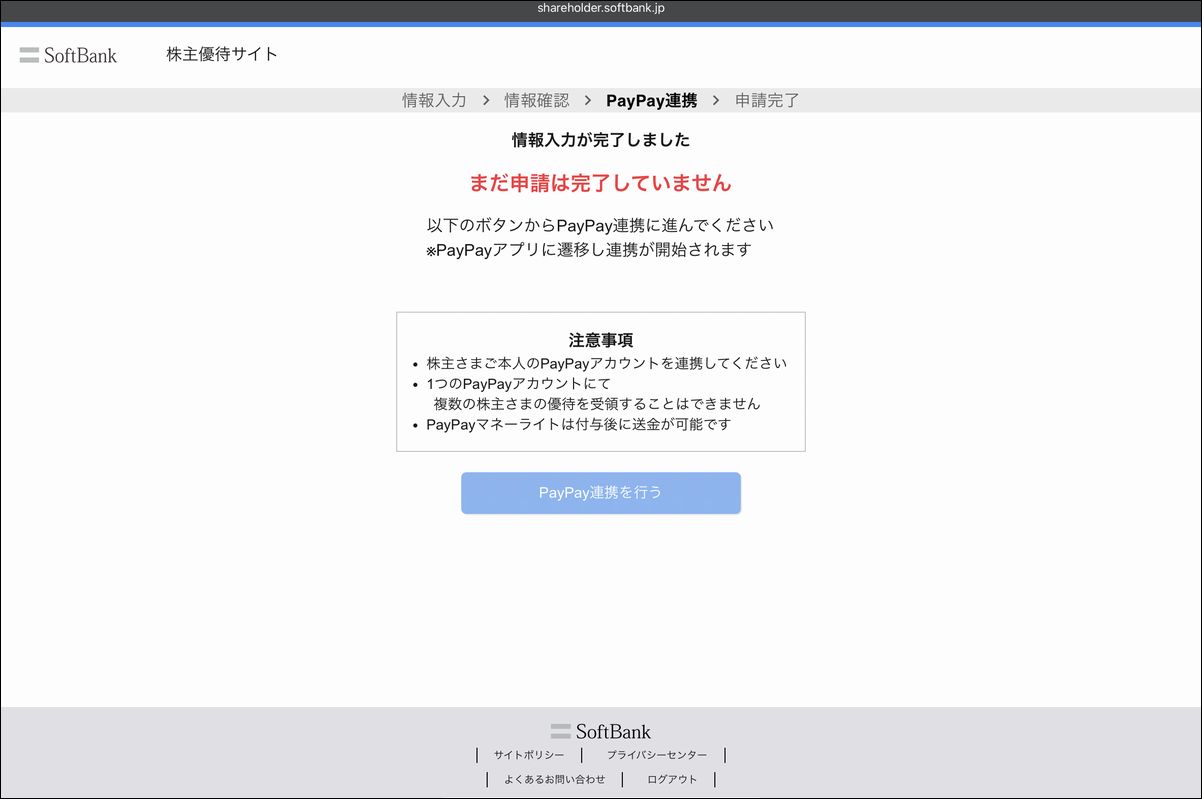Click the PayPayマネーライトは付与後に送金が可能です bullet
This screenshot has height=799, width=1202.
578,424
